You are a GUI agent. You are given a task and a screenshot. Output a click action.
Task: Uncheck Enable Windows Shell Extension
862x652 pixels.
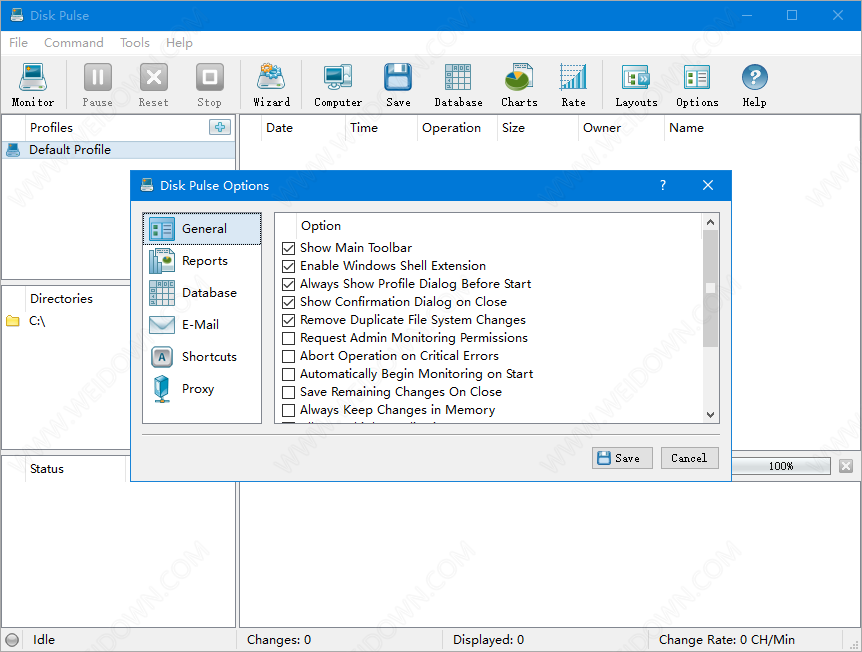tap(288, 267)
